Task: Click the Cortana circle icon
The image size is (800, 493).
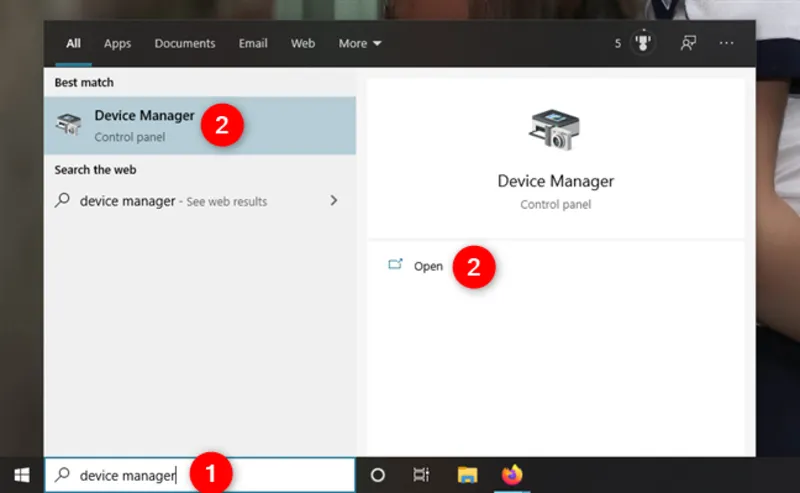Action: (378, 475)
